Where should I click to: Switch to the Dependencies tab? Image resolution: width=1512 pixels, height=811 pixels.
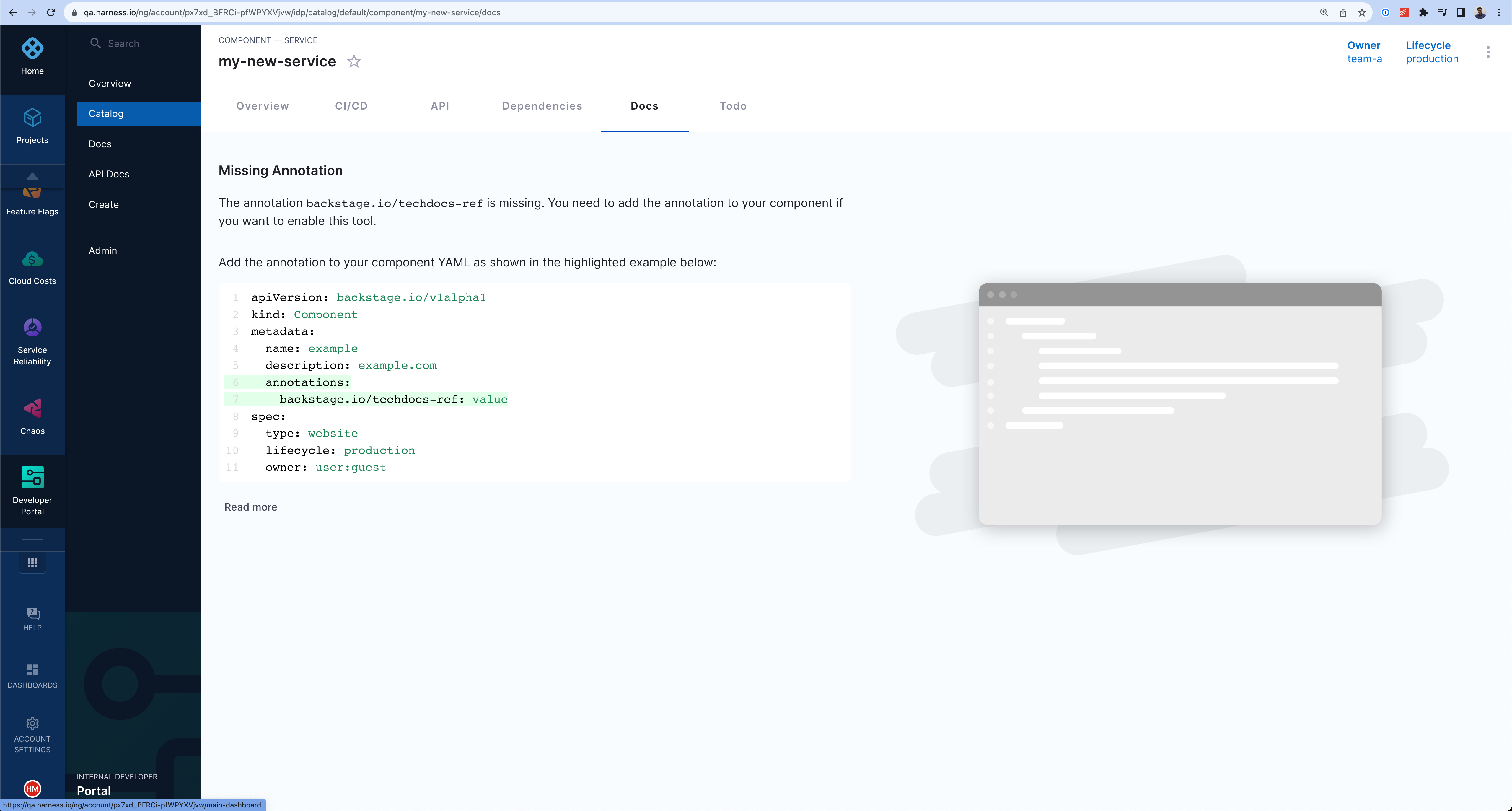pyautogui.click(x=542, y=106)
